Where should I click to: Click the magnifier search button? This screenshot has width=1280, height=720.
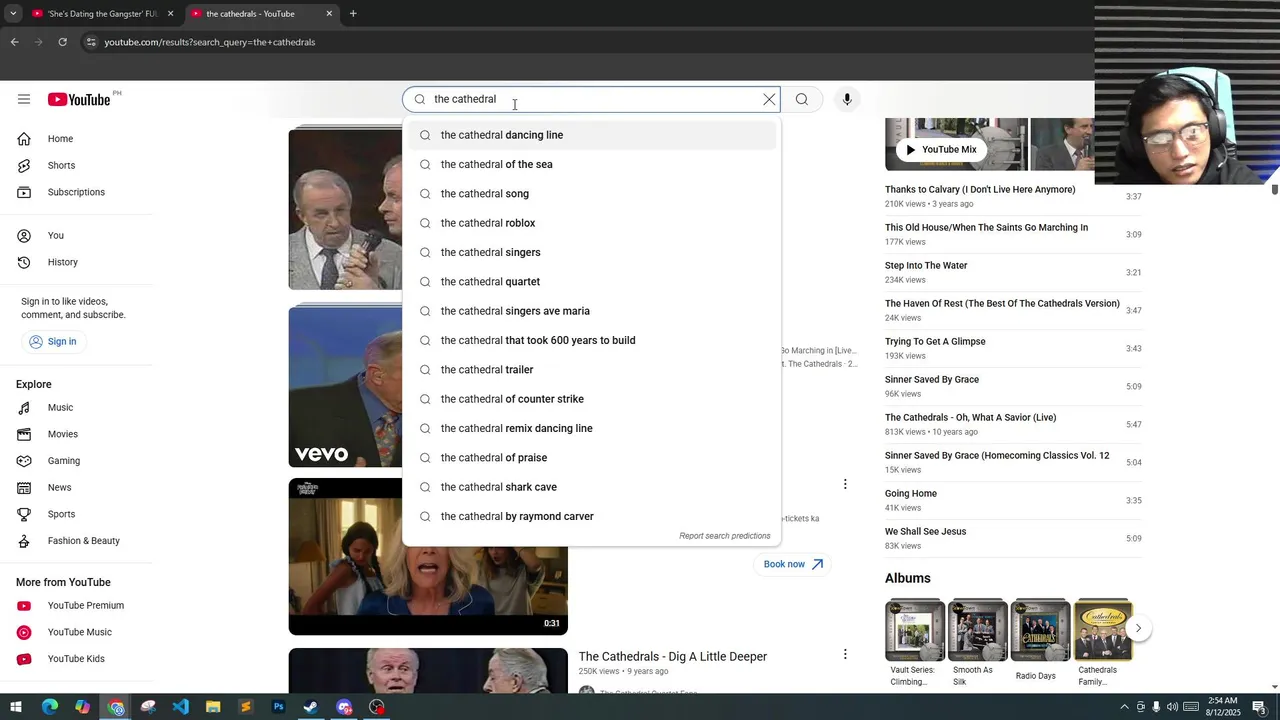[801, 99]
